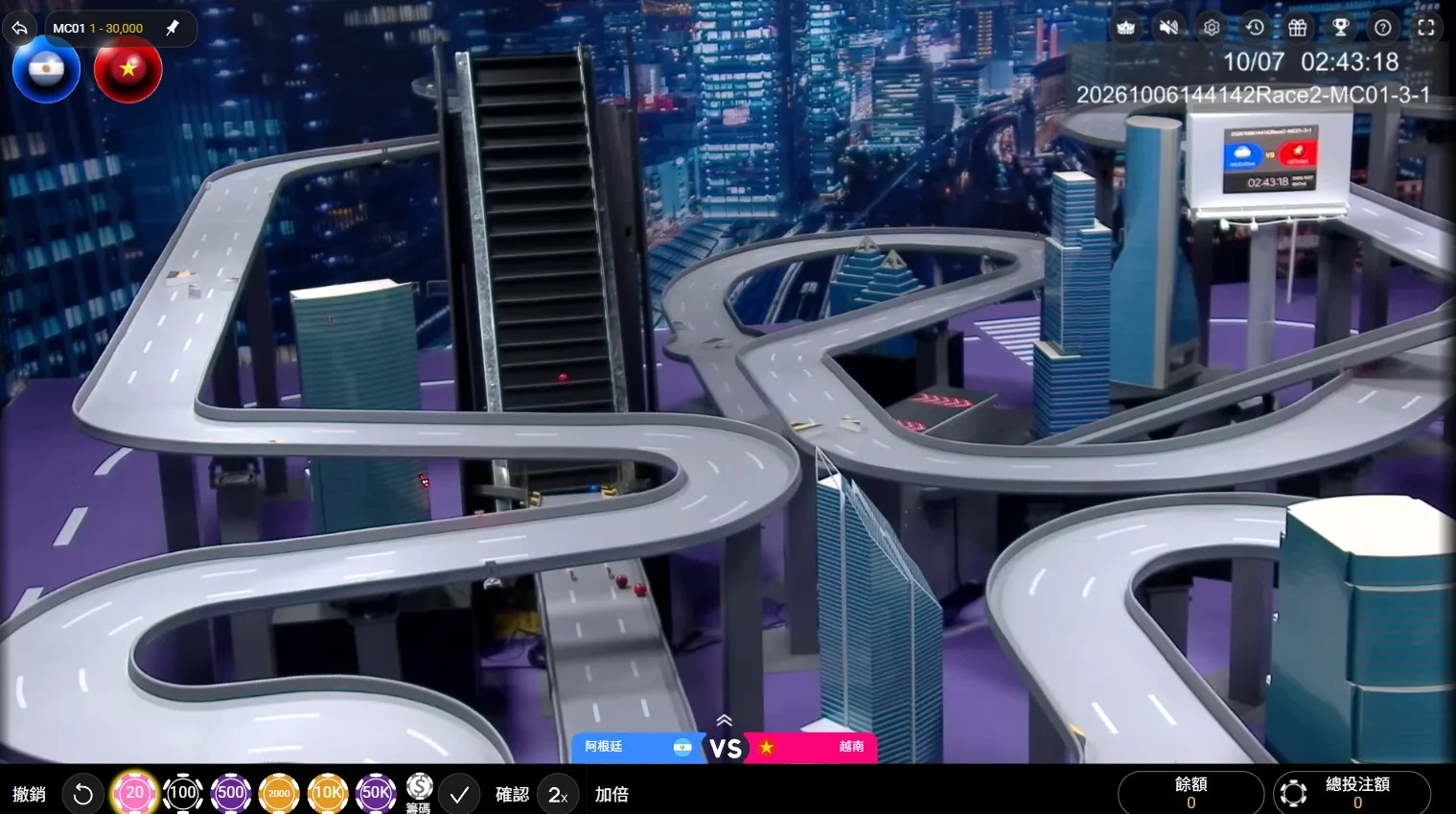Select the black 100 chip

182,793
